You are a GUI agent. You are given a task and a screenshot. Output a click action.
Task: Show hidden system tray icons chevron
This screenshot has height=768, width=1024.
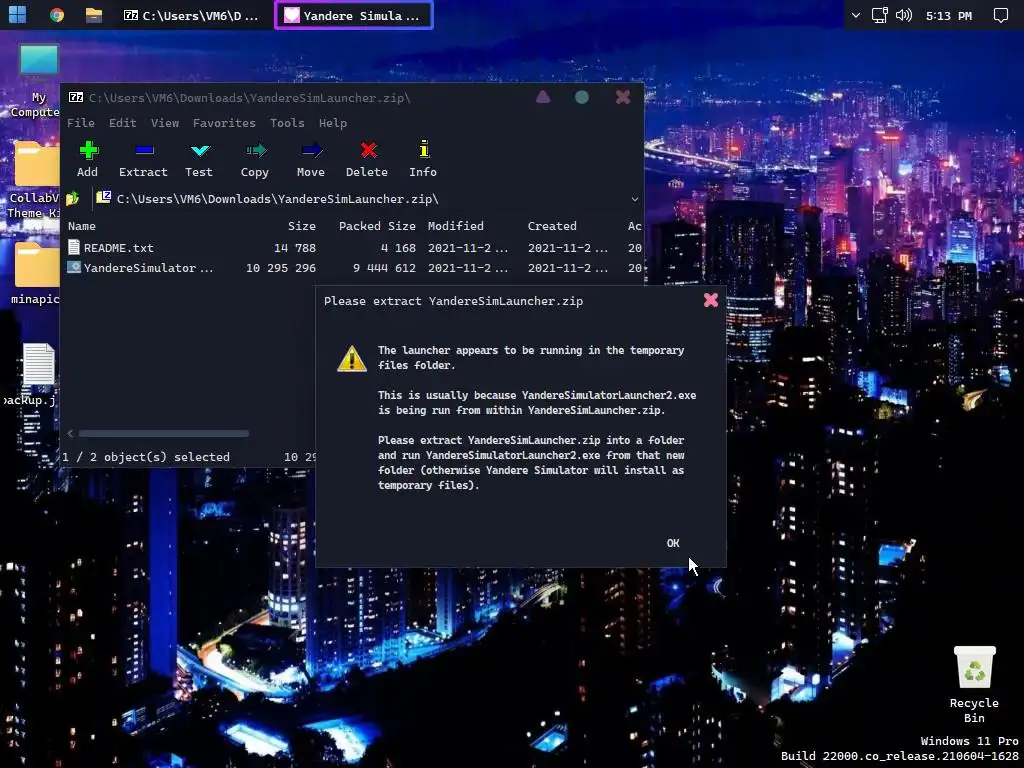pyautogui.click(x=856, y=15)
